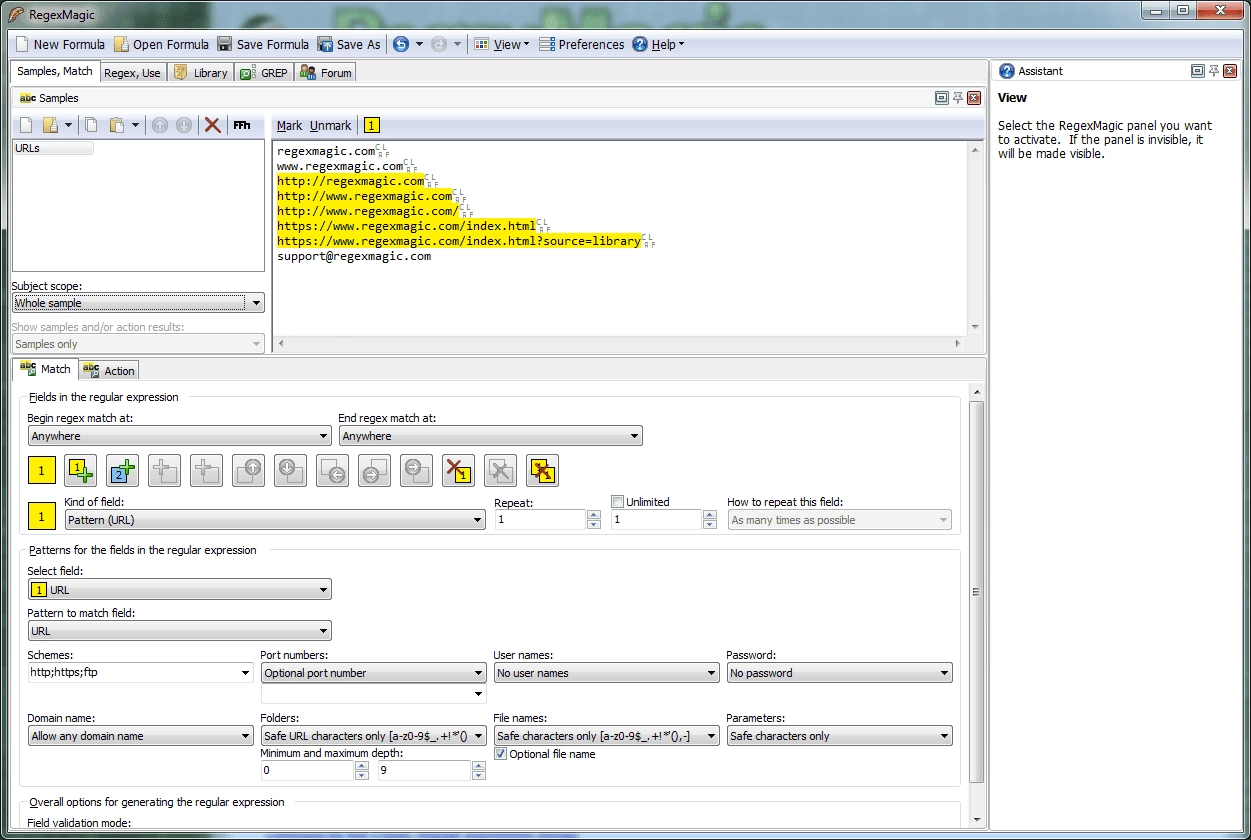Click the samples text horizontal scrollbar
The width and height of the screenshot is (1251, 840).
coord(621,344)
